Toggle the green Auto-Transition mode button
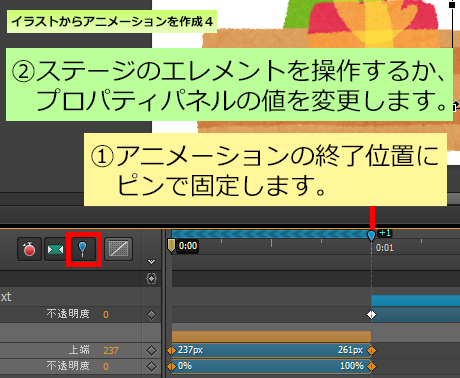Viewport: 460px width, 378px height. tap(55, 249)
